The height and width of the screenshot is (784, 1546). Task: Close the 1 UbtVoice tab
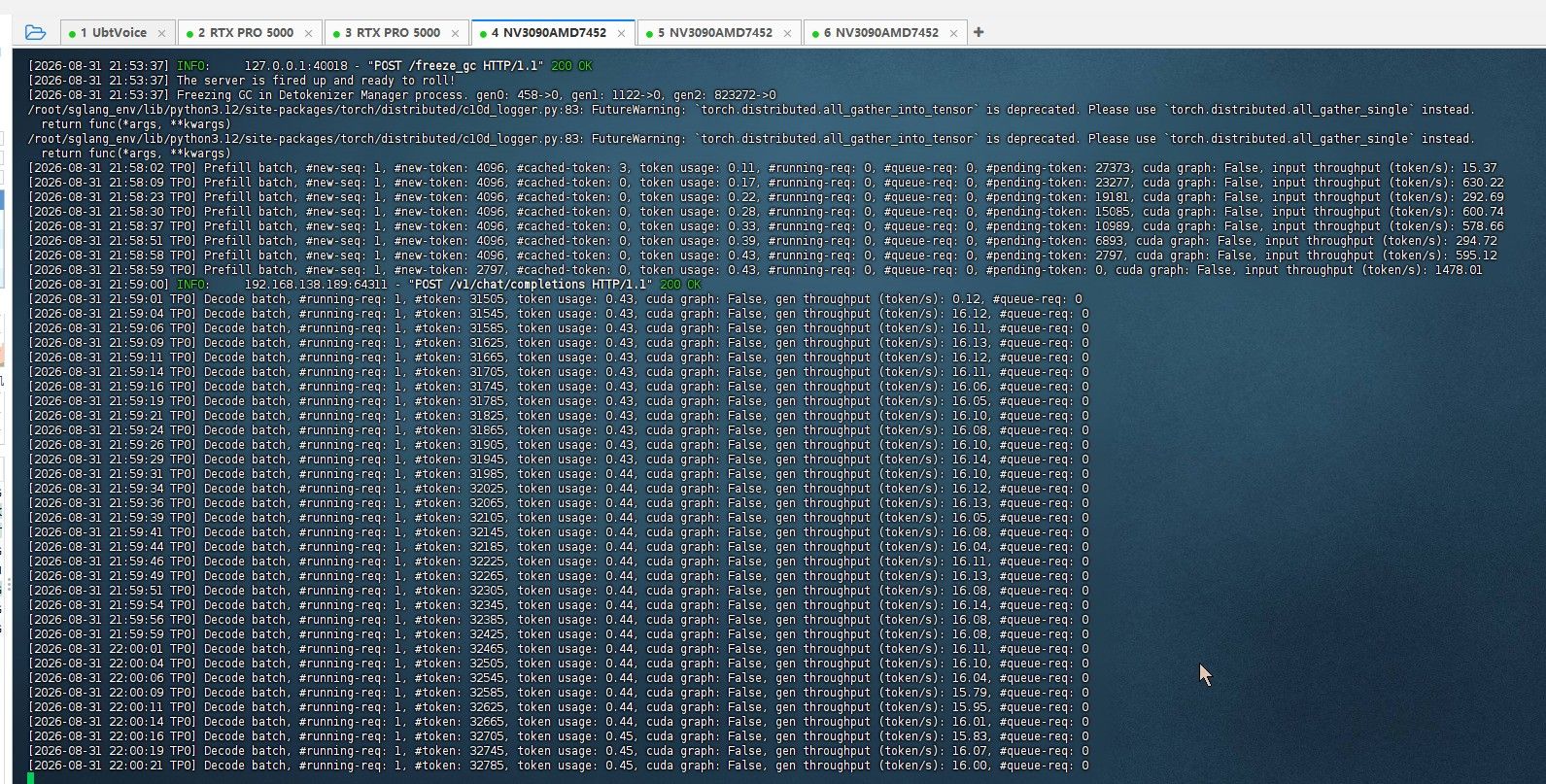pos(161,33)
